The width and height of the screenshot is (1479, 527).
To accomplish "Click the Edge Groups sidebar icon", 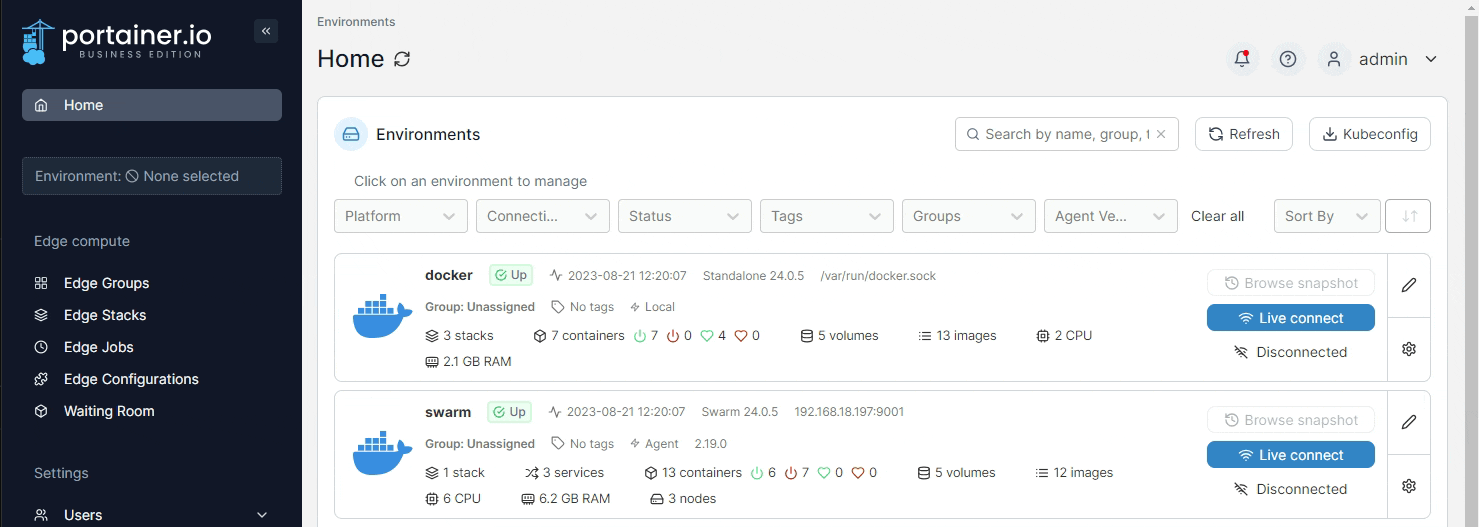I will pyautogui.click(x=41, y=283).
